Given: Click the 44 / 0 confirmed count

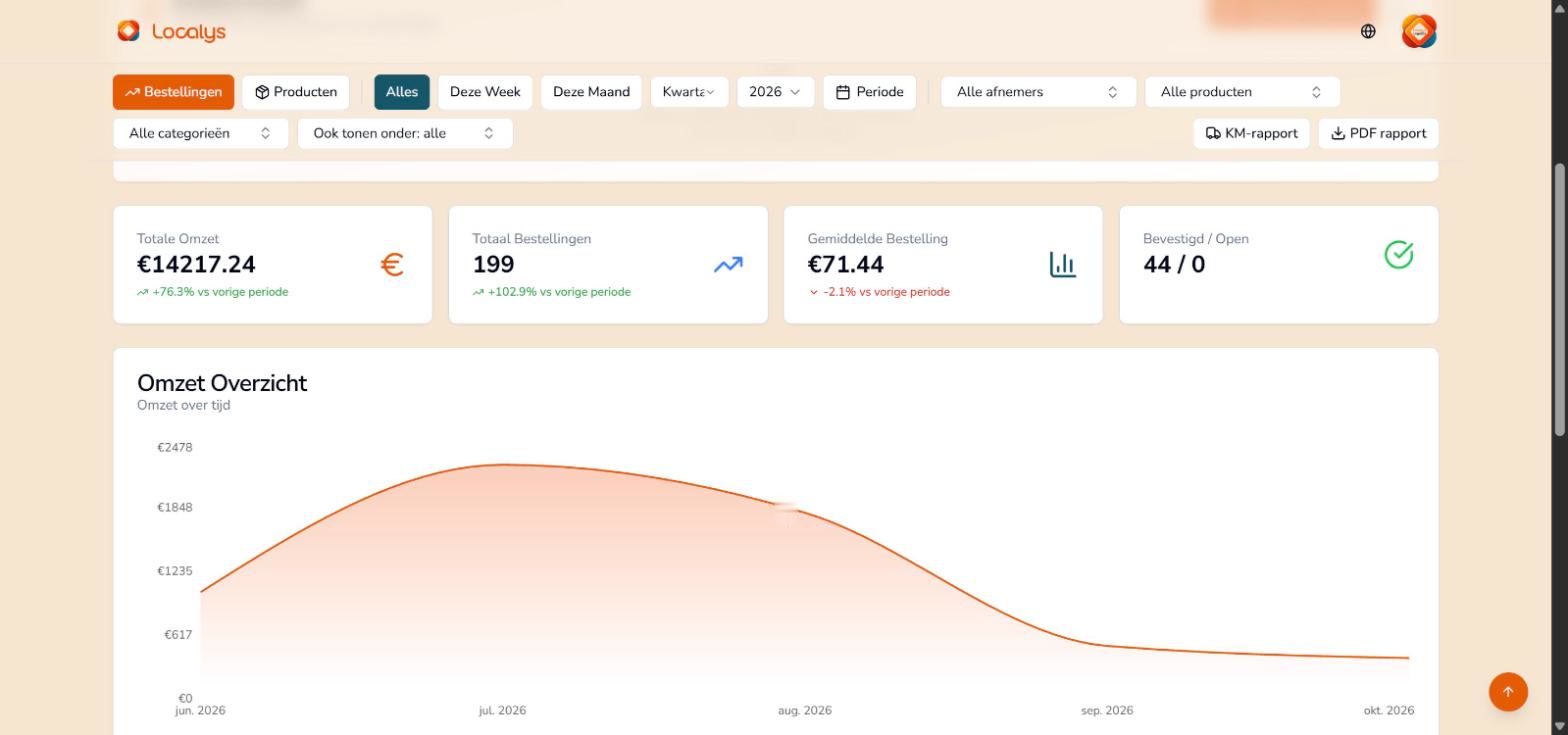Looking at the screenshot, I should pyautogui.click(x=1174, y=265).
